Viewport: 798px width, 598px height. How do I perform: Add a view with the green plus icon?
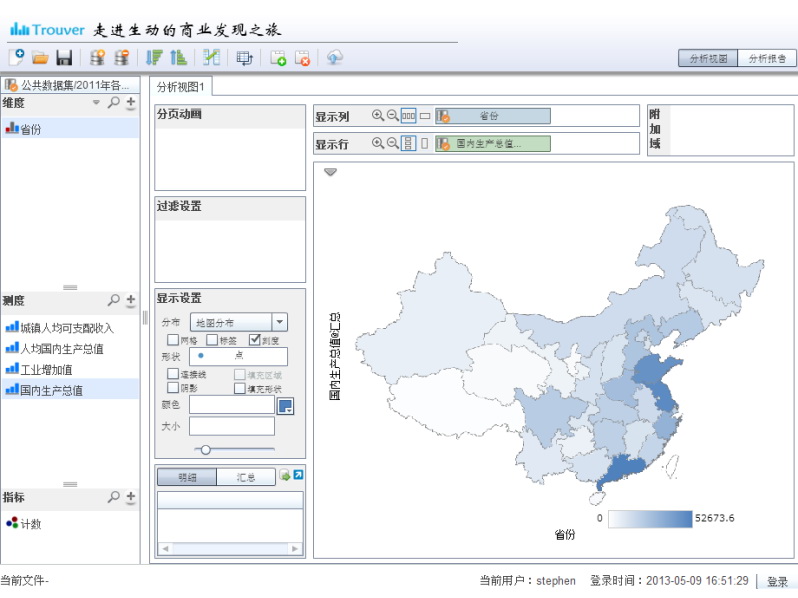point(278,58)
